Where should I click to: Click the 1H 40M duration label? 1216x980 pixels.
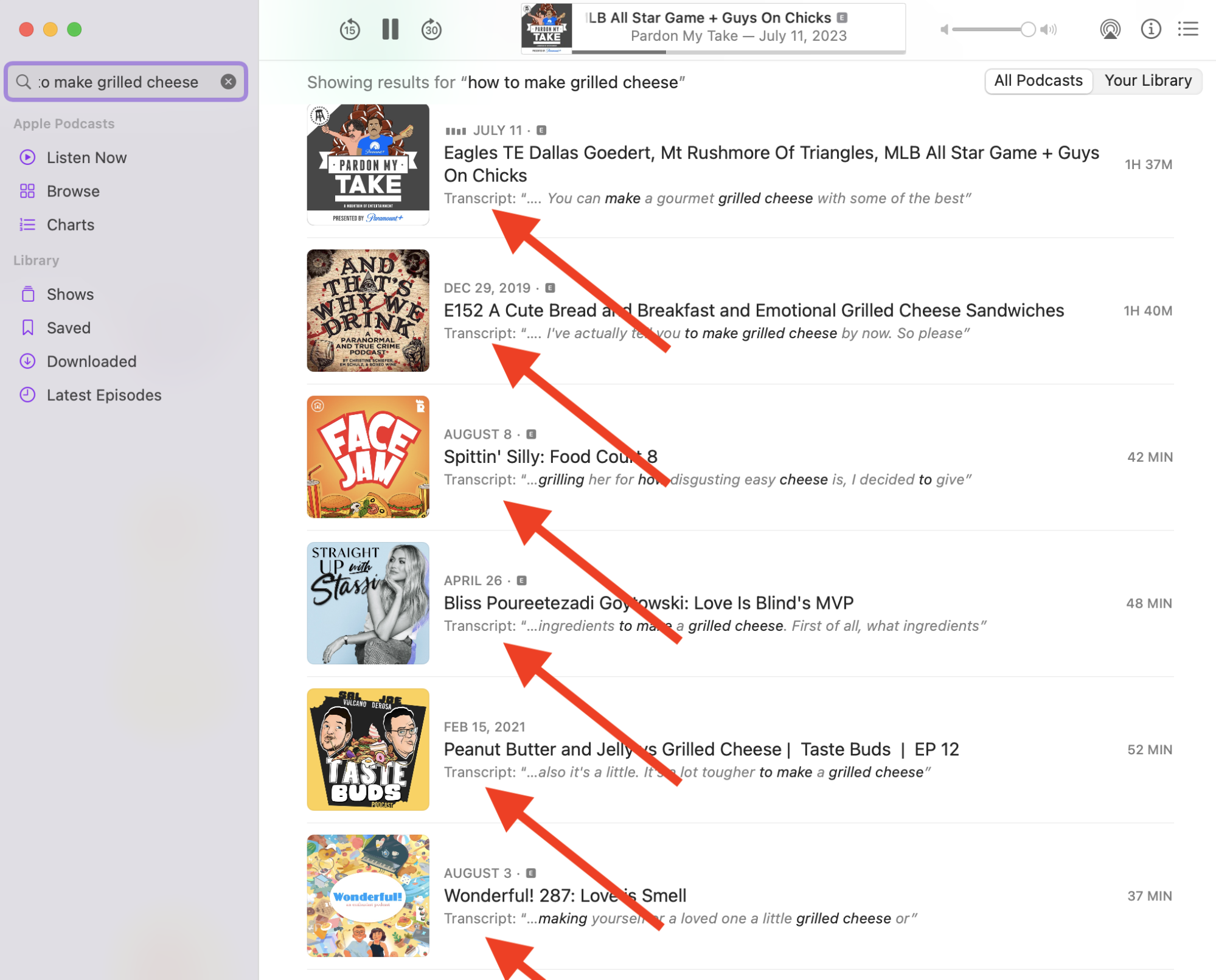pyautogui.click(x=1147, y=311)
